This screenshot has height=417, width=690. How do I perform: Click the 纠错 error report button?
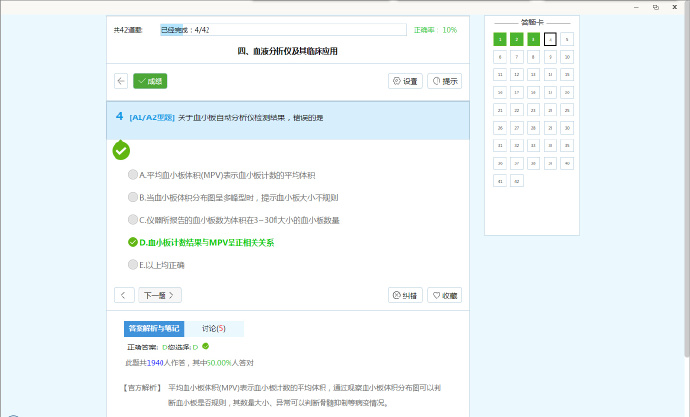coord(405,295)
